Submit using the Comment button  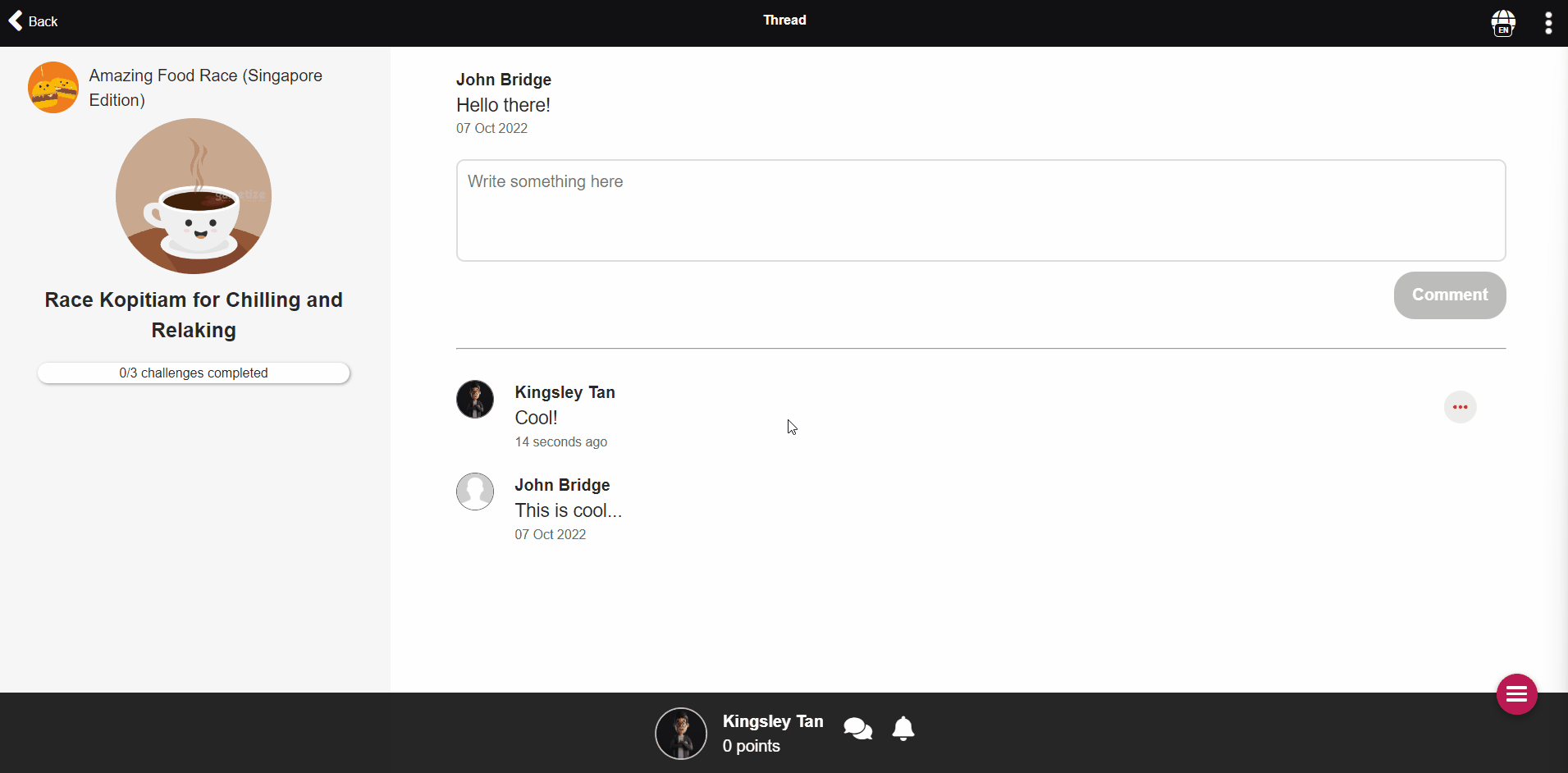point(1449,295)
